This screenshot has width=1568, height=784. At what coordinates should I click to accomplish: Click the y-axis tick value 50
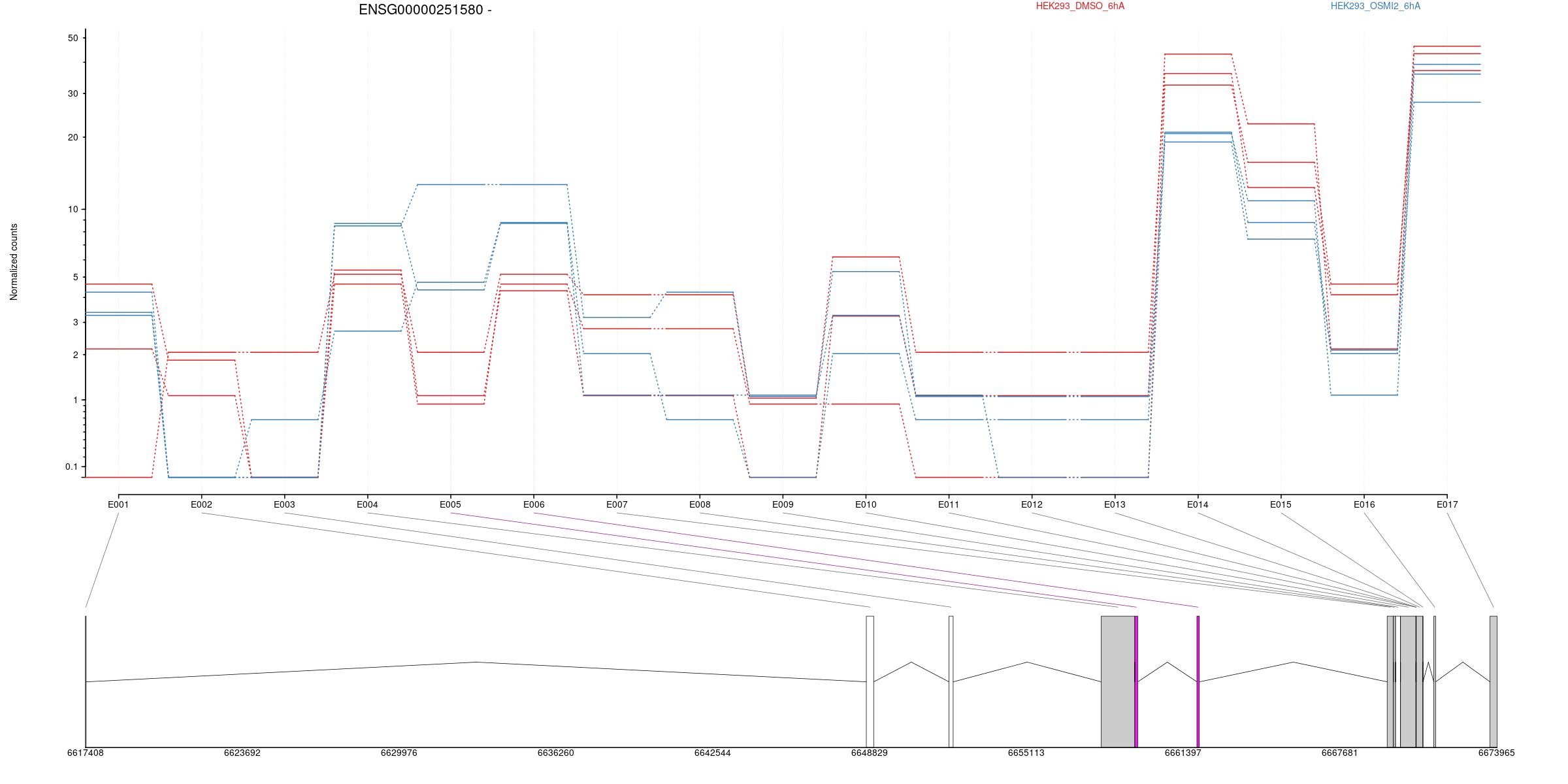[x=73, y=38]
